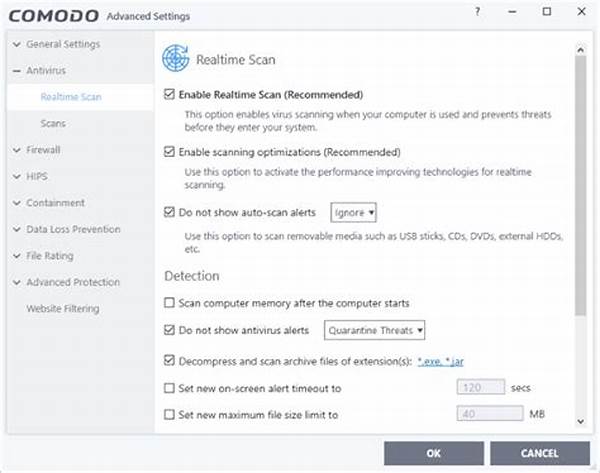Enable Set new maximum file size limit
600x473 pixels.
point(169,414)
